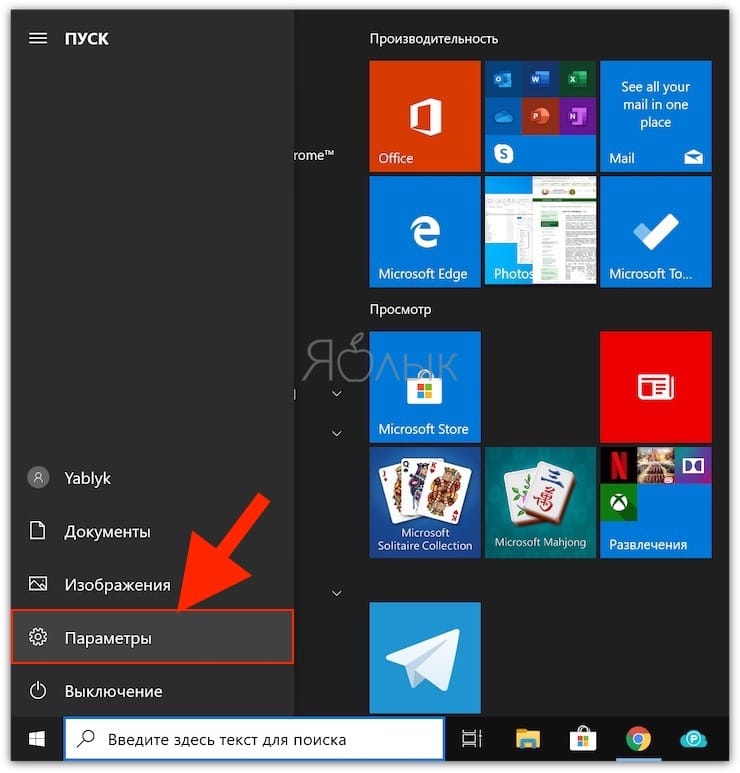This screenshot has height=773, width=740.
Task: Click the Производительность group header
Action: point(433,39)
